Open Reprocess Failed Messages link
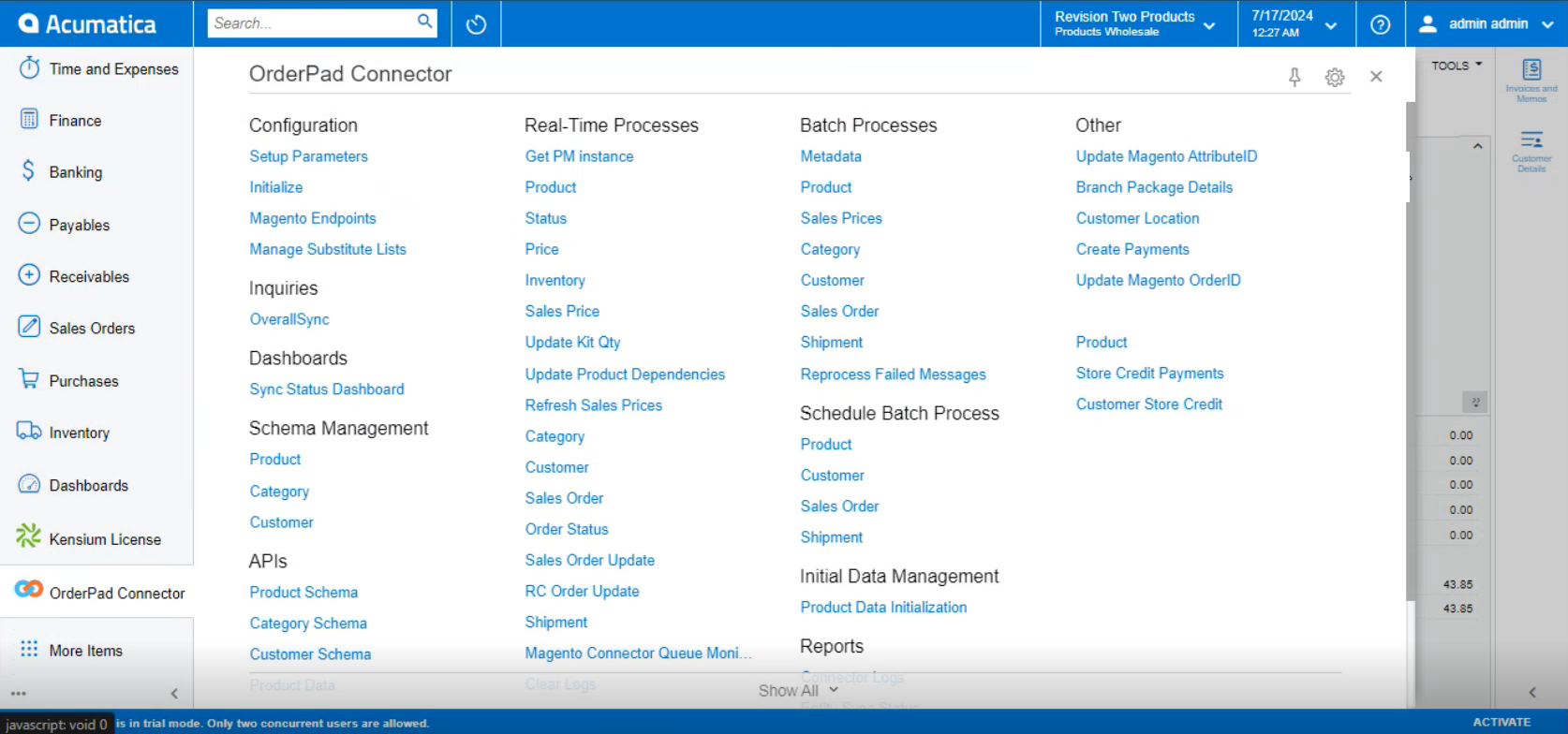The image size is (1568, 734). pyautogui.click(x=893, y=374)
